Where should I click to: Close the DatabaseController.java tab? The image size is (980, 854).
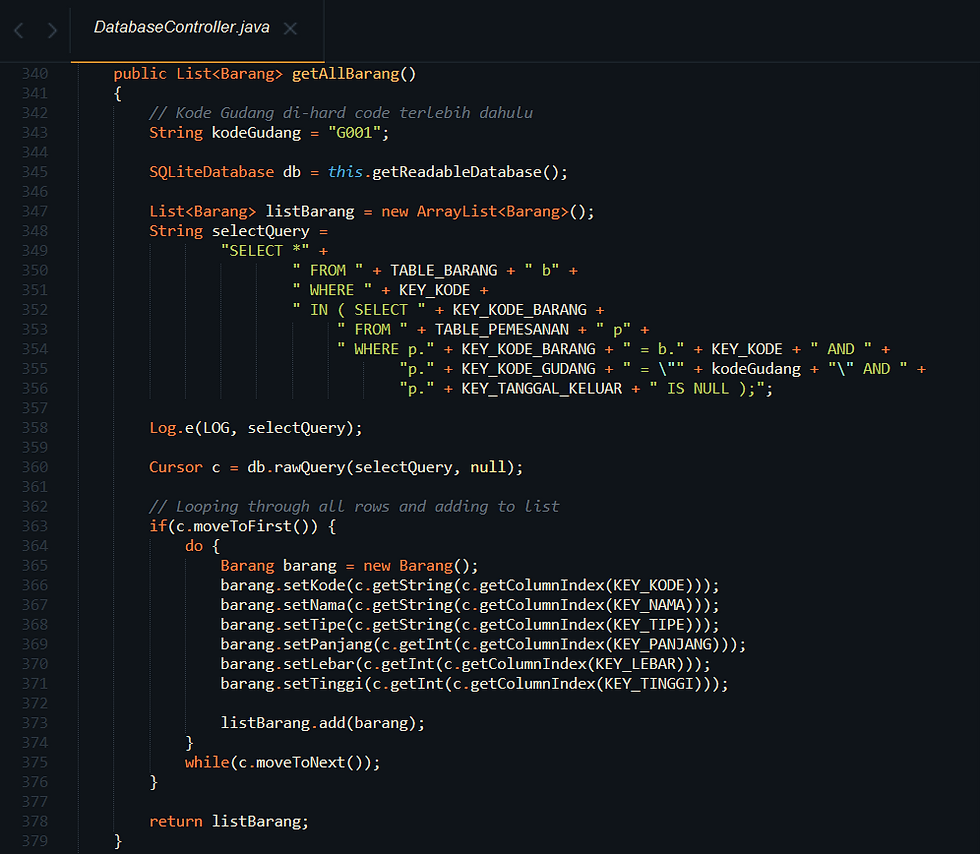(290, 29)
